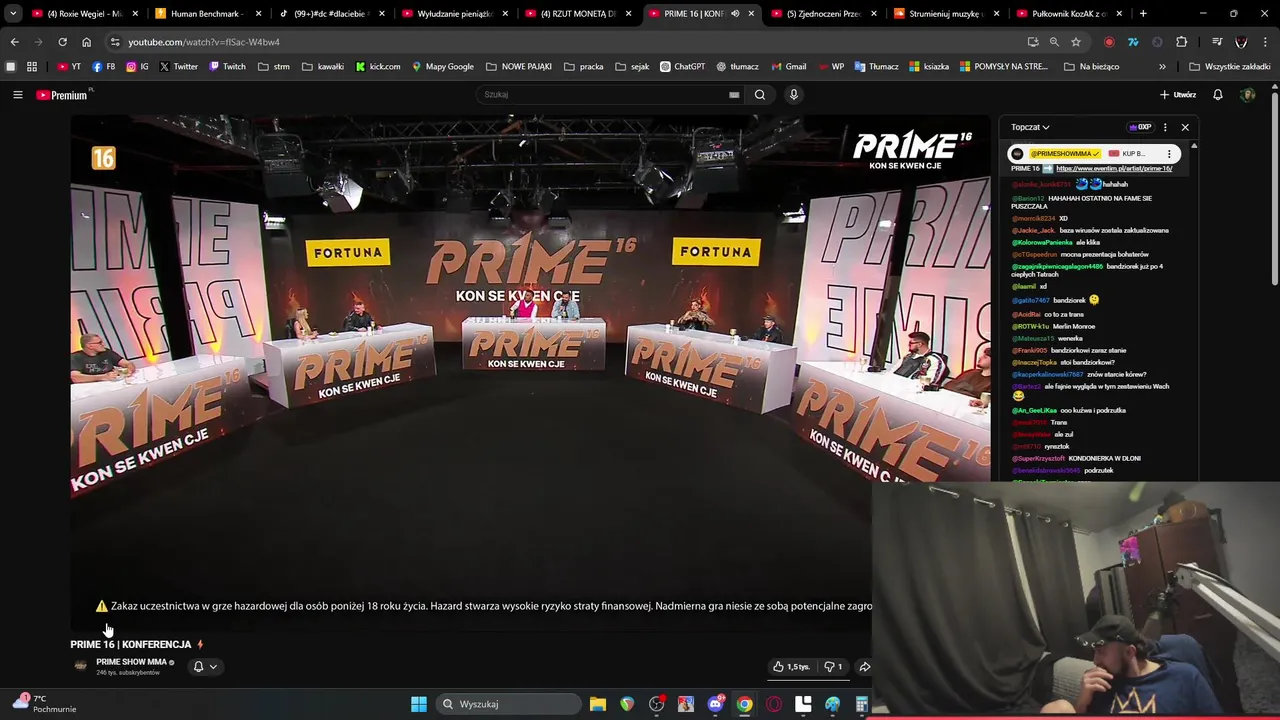Viewport: 1280px width, 720px height.
Task: Expand the Na bieżąco bookmark folder
Action: tap(1092, 67)
